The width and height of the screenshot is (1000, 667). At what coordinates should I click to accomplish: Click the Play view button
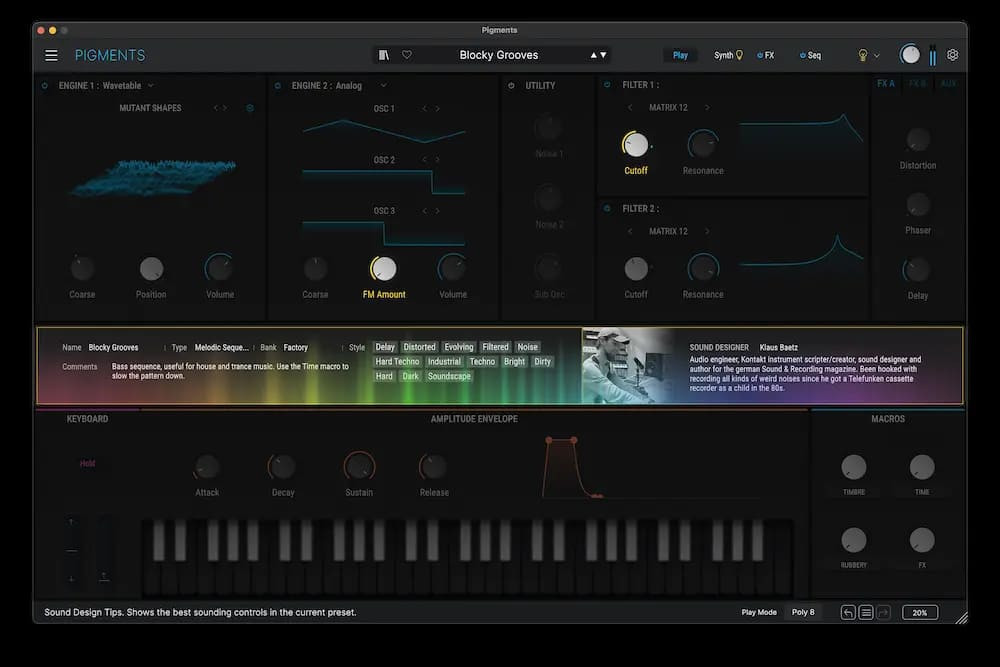[x=680, y=56]
